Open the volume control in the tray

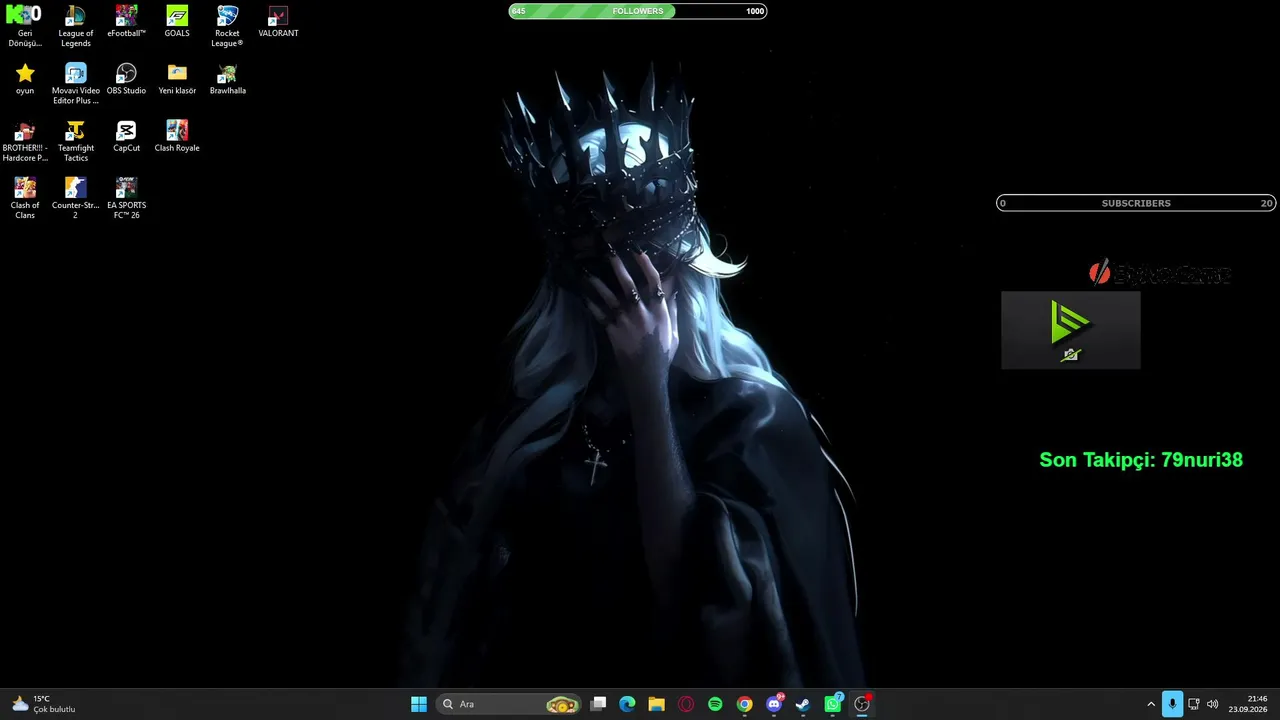1213,704
